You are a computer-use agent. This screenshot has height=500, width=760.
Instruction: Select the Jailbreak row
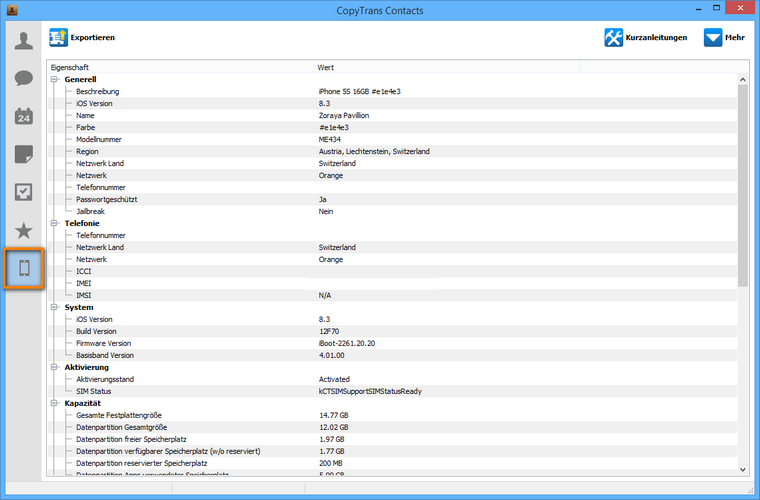point(393,211)
